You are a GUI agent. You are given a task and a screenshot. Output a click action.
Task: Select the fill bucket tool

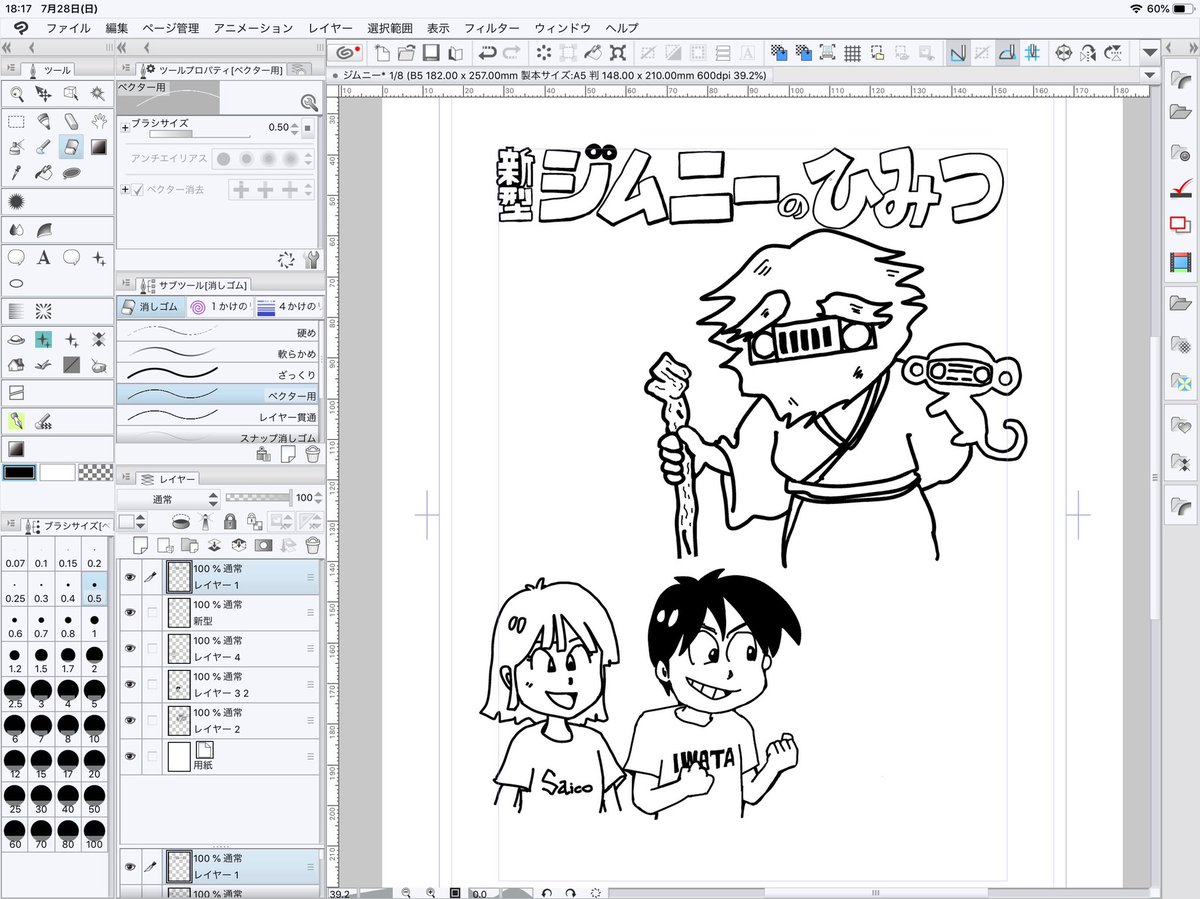point(44,173)
